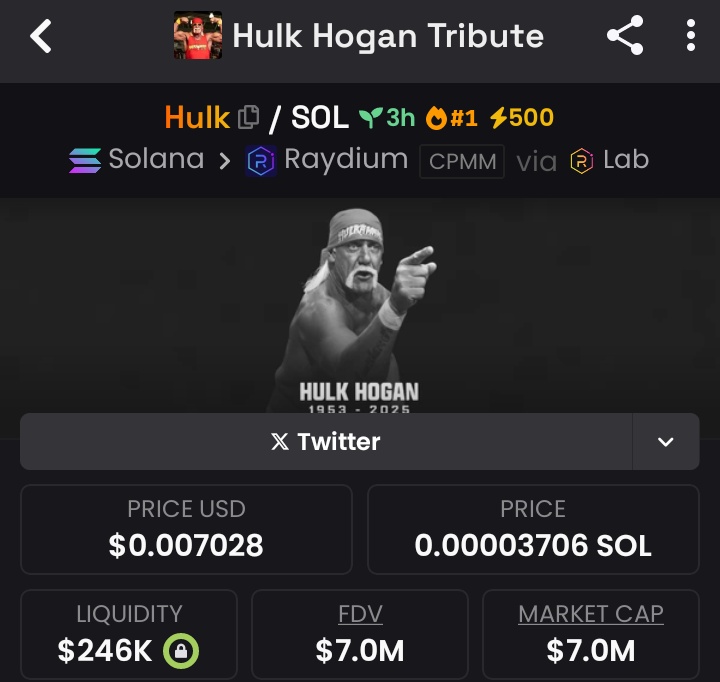Open the Twitter link button
Screen dimensions: 720x682
[x=326, y=441]
